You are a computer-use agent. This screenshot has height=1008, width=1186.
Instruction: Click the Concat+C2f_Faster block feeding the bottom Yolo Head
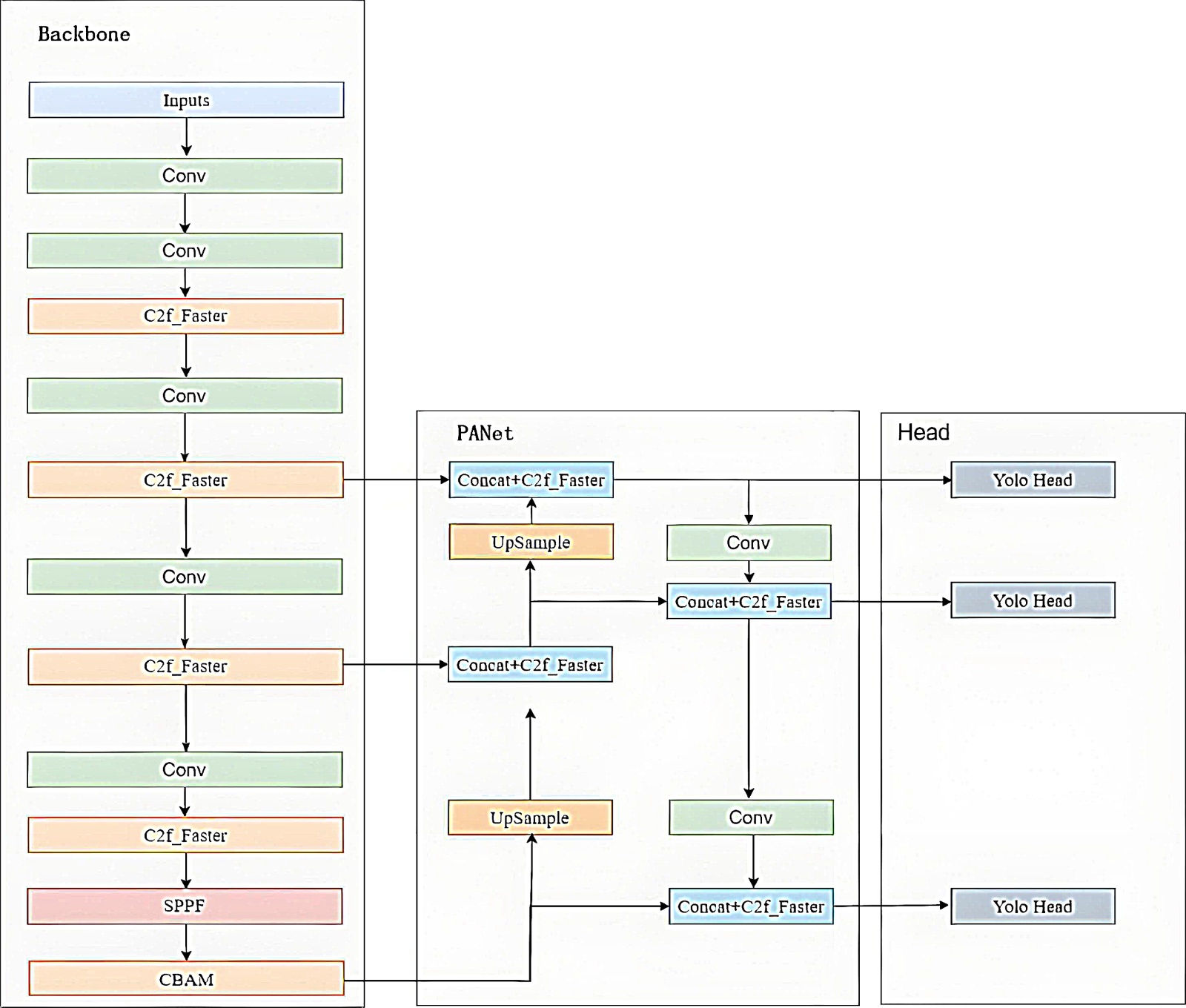click(x=751, y=906)
